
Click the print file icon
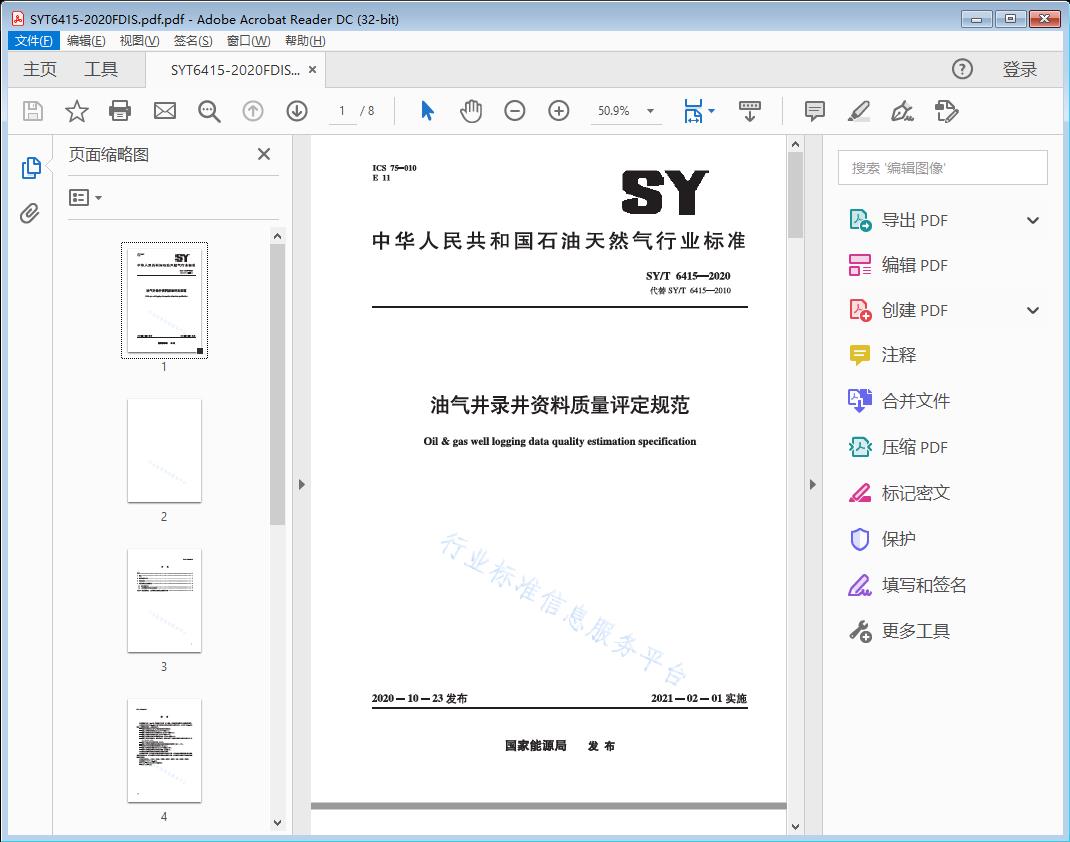[120, 111]
